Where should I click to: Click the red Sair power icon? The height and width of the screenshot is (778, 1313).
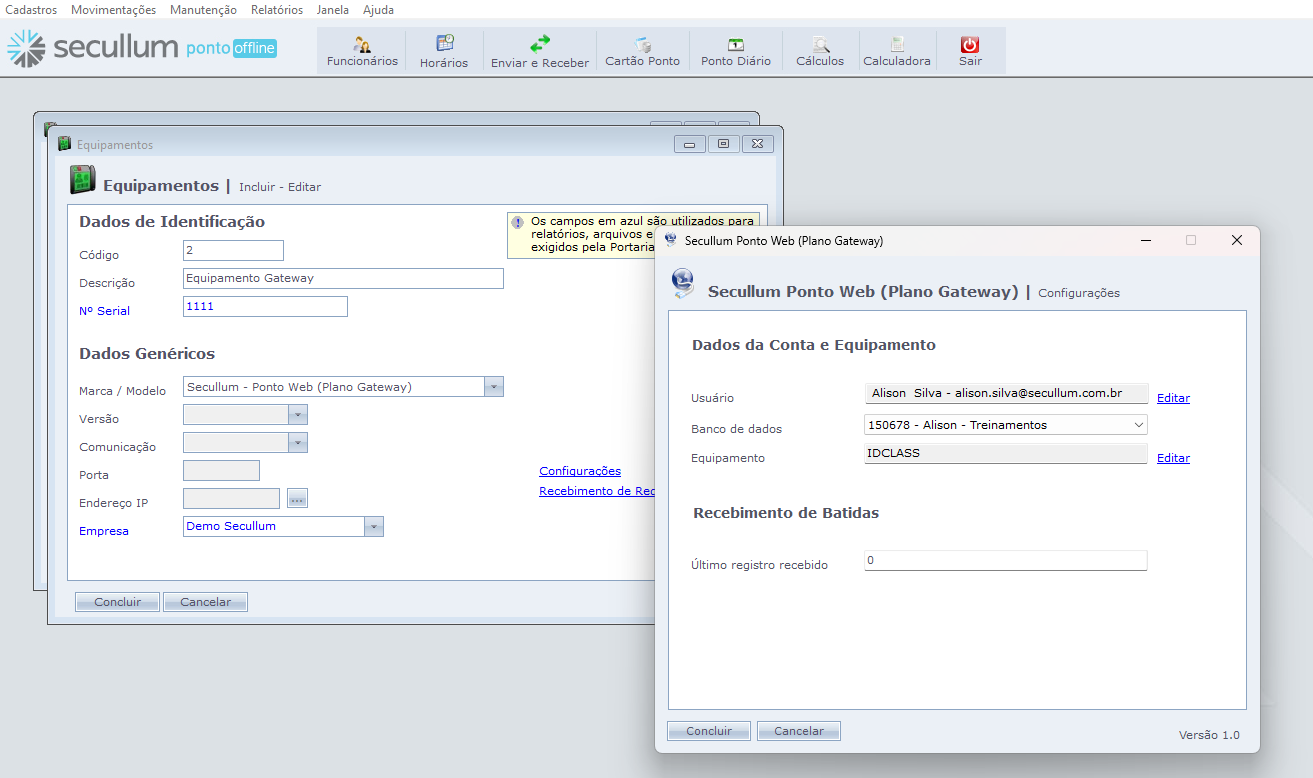(x=970, y=44)
